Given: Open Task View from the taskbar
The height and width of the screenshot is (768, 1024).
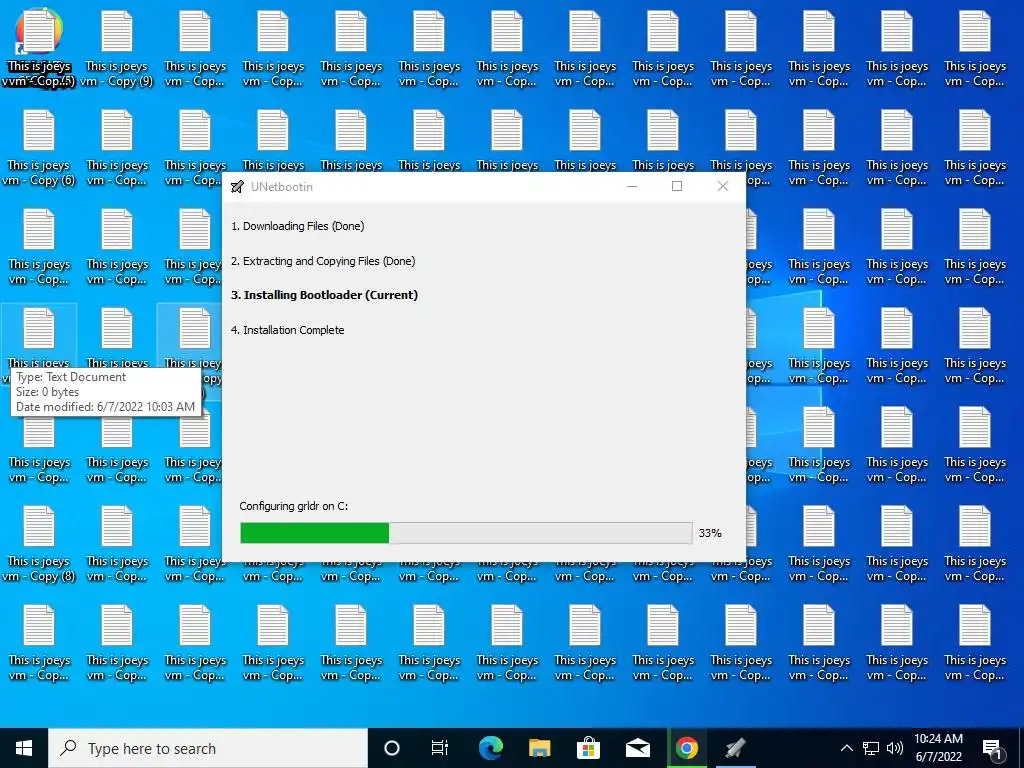Looking at the screenshot, I should (440, 748).
